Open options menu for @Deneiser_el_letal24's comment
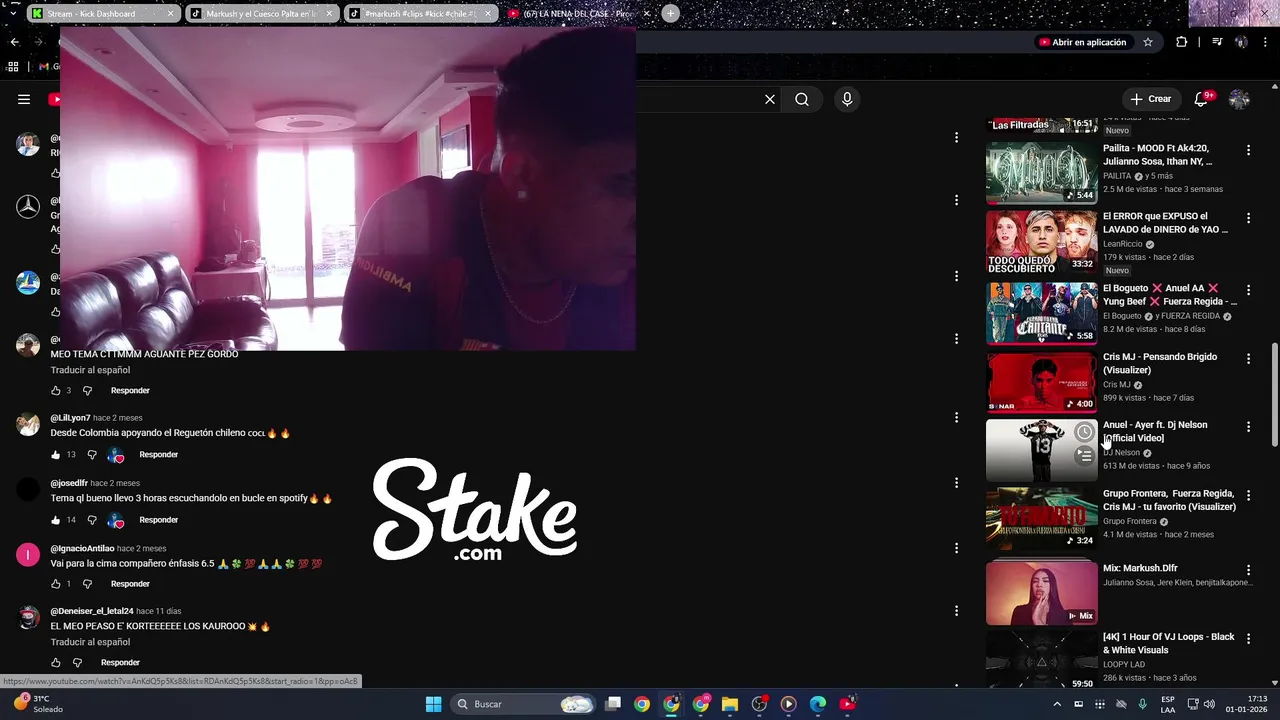Screen dimensions: 1280x720 point(956,610)
